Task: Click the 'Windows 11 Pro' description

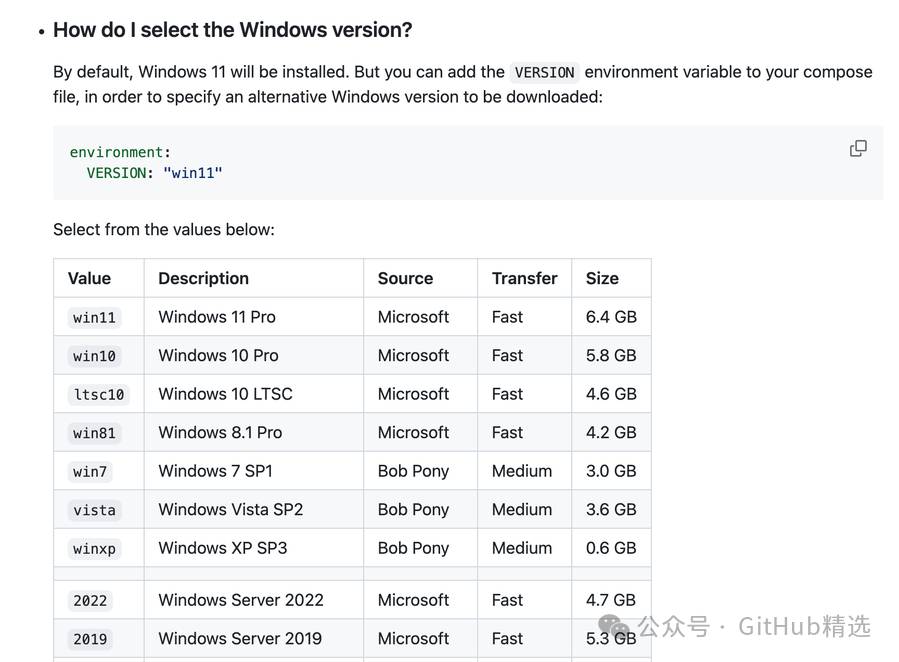Action: point(217,317)
